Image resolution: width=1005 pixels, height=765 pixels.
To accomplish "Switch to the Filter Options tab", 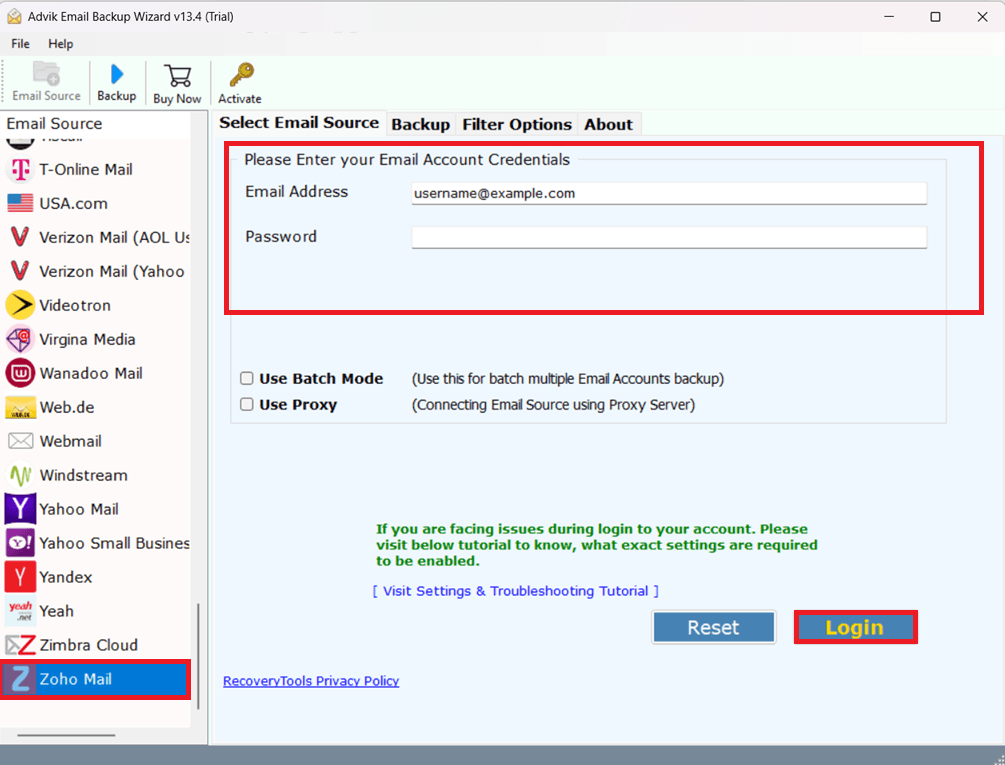I will coord(517,124).
